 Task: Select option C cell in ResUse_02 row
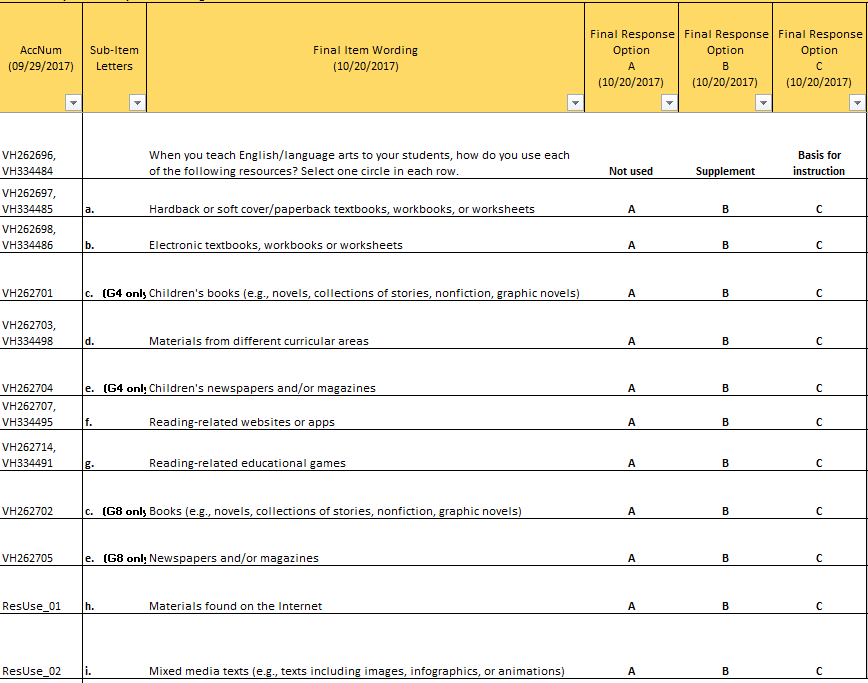tap(819, 671)
